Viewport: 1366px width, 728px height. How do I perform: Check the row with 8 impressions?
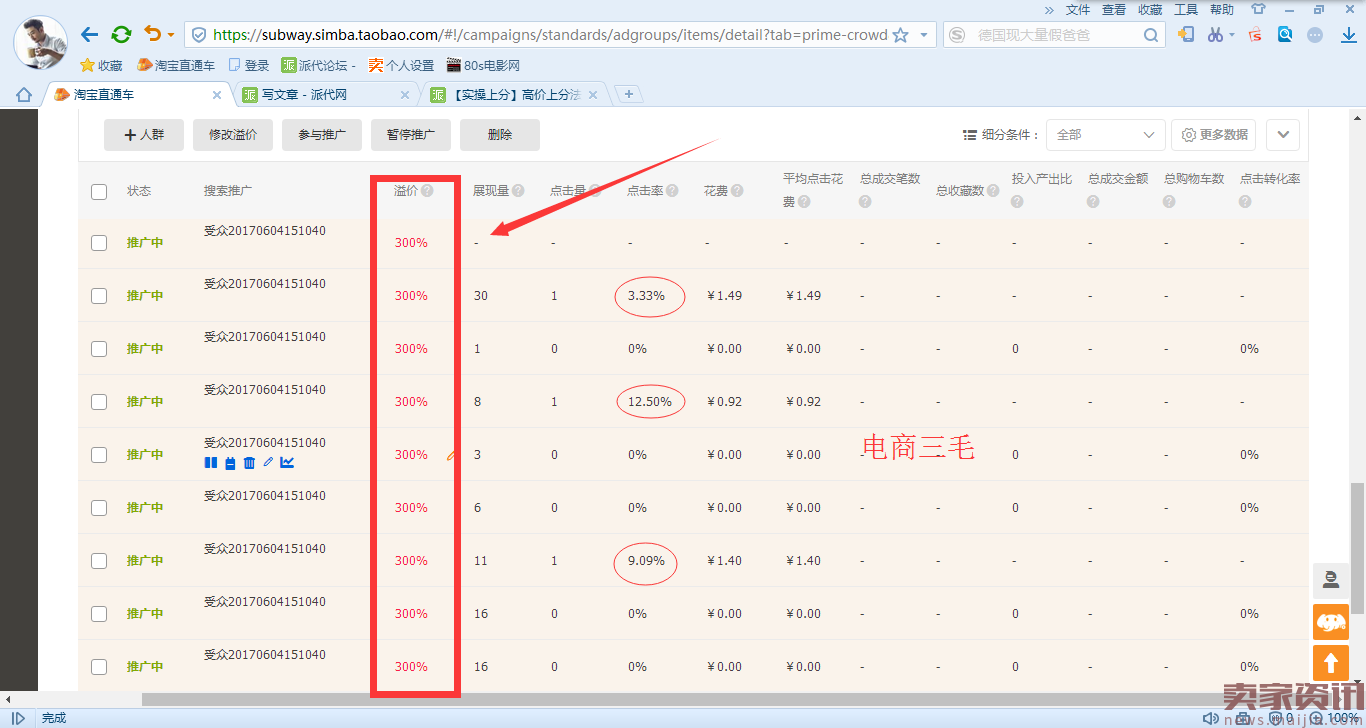tap(99, 402)
